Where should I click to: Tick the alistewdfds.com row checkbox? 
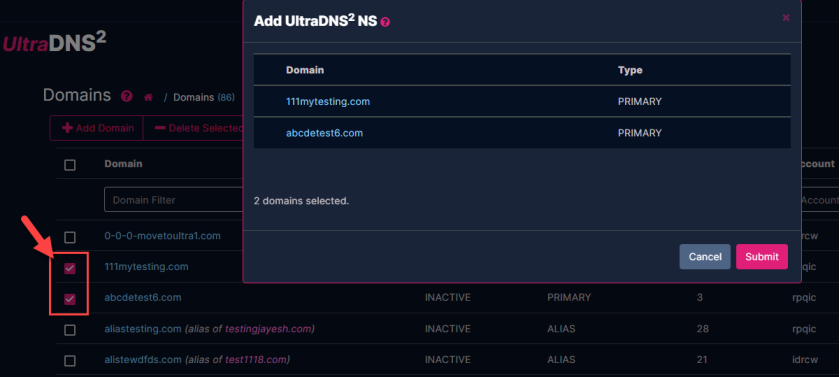tap(70, 360)
